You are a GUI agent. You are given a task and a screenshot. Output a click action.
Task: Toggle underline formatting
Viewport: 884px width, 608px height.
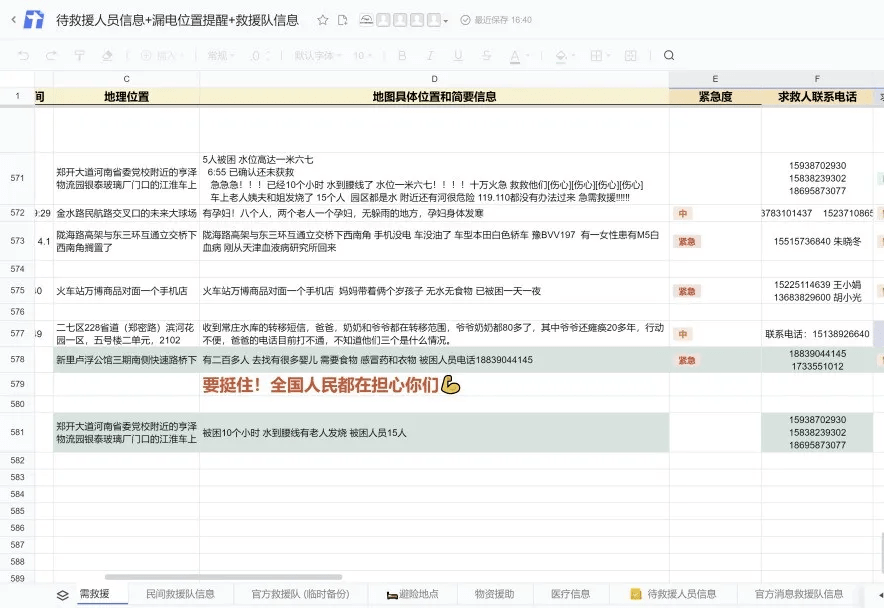tap(458, 55)
